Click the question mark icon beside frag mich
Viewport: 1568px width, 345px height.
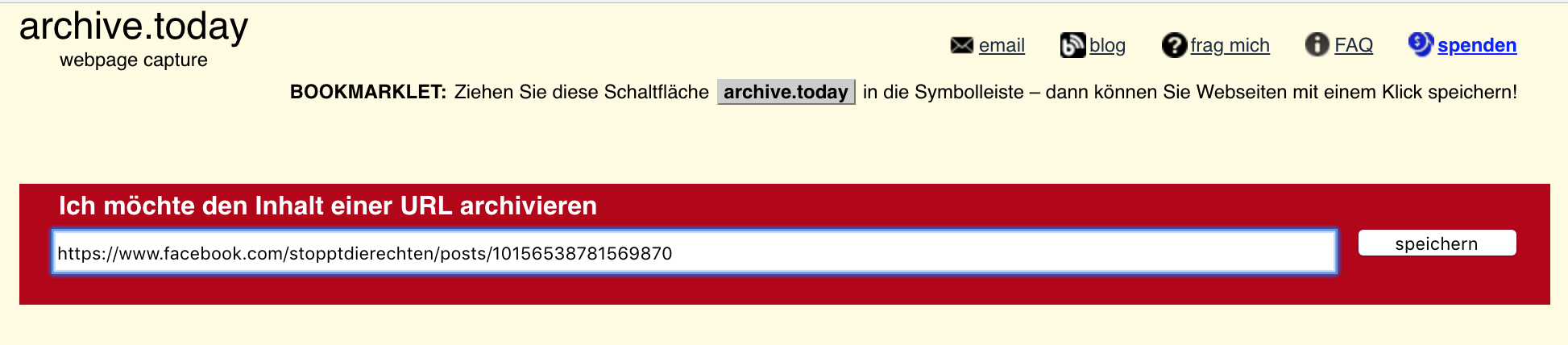click(1174, 45)
